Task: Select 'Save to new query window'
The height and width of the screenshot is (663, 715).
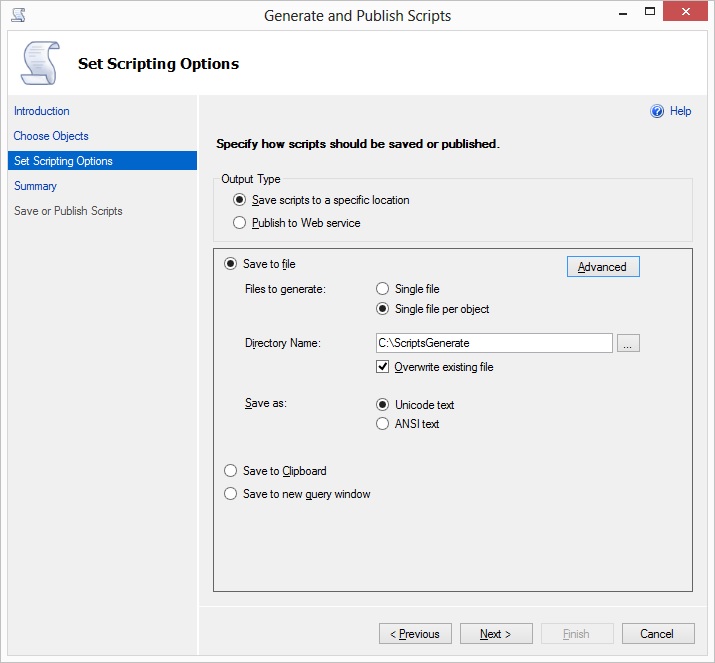Action: 231,494
